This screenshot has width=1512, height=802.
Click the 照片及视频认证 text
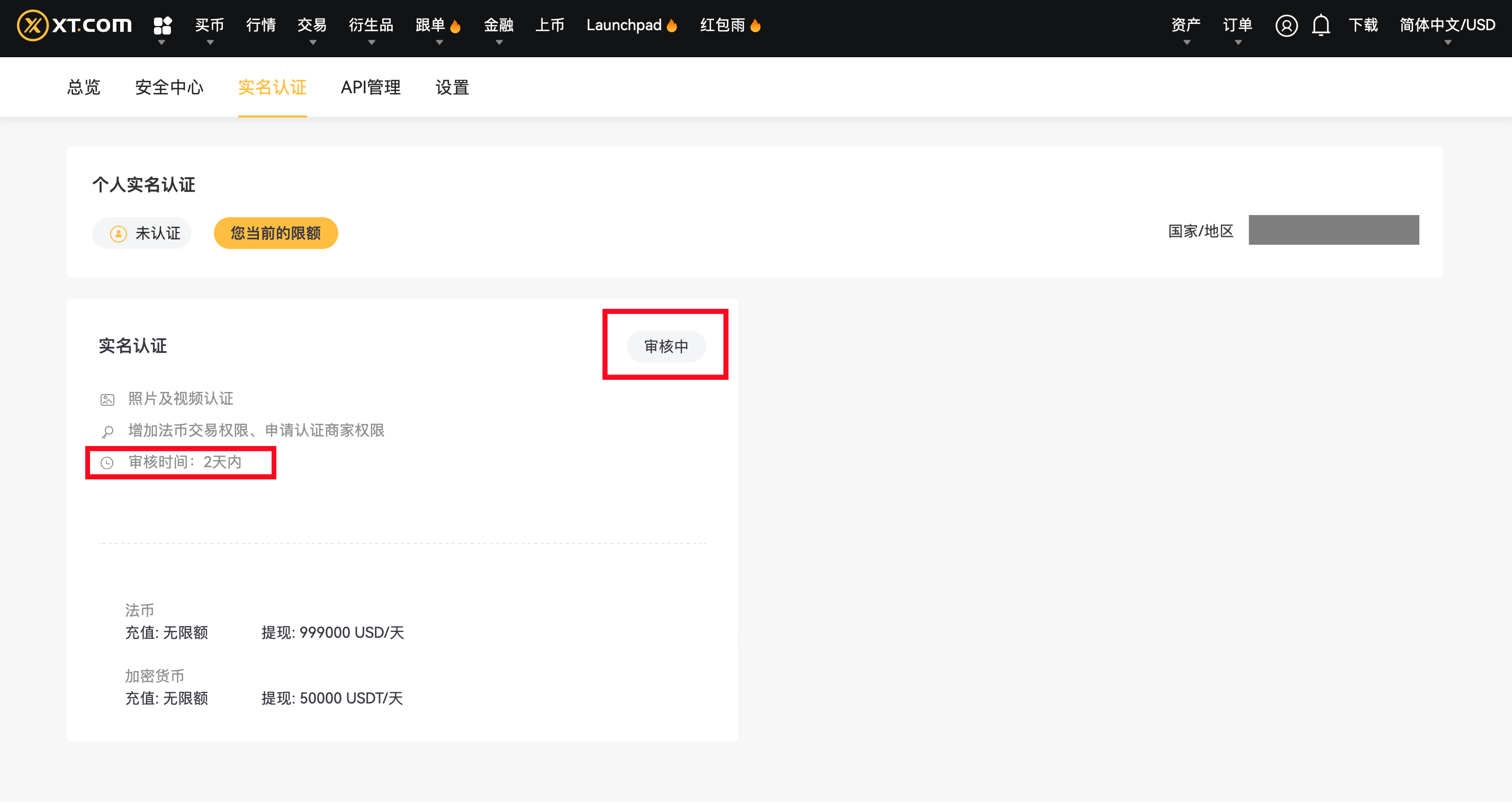(181, 399)
